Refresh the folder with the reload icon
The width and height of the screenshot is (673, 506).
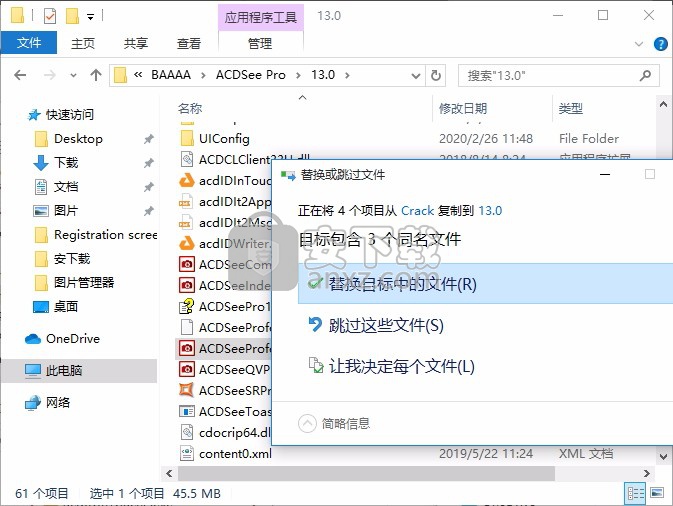(436, 76)
